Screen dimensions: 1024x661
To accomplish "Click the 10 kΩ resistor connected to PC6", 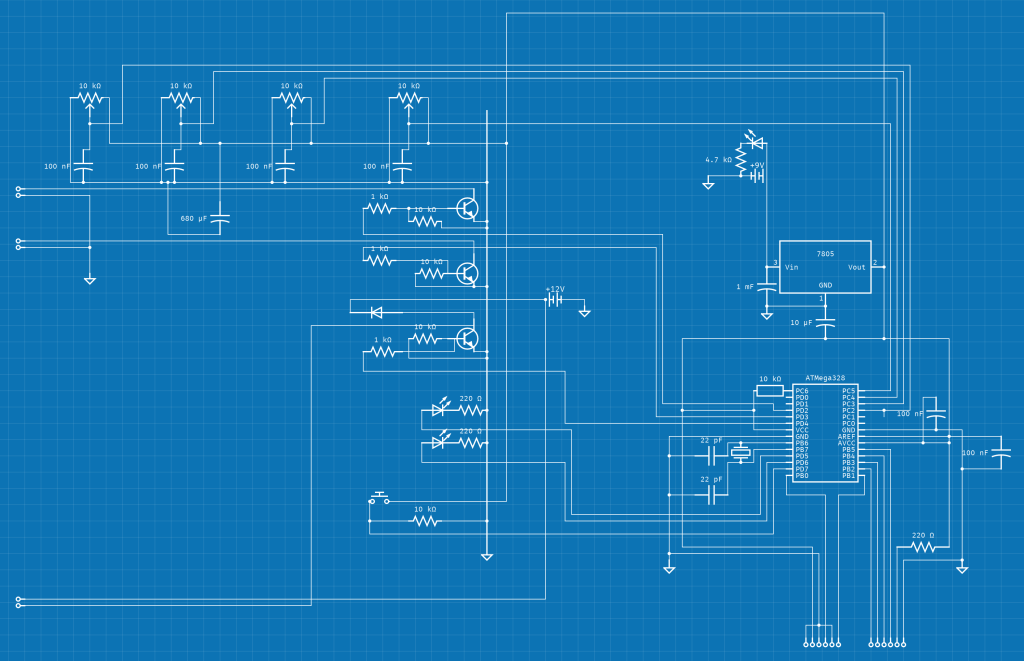I will point(770,391).
